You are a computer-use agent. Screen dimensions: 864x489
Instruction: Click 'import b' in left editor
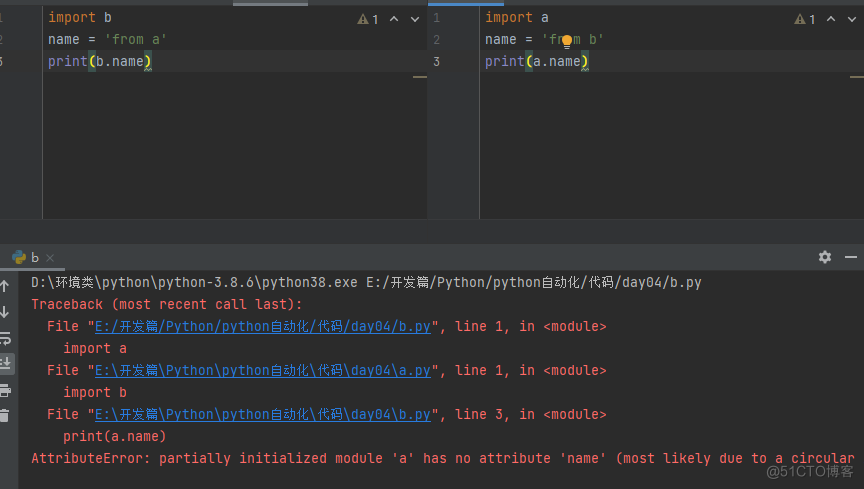[80, 18]
